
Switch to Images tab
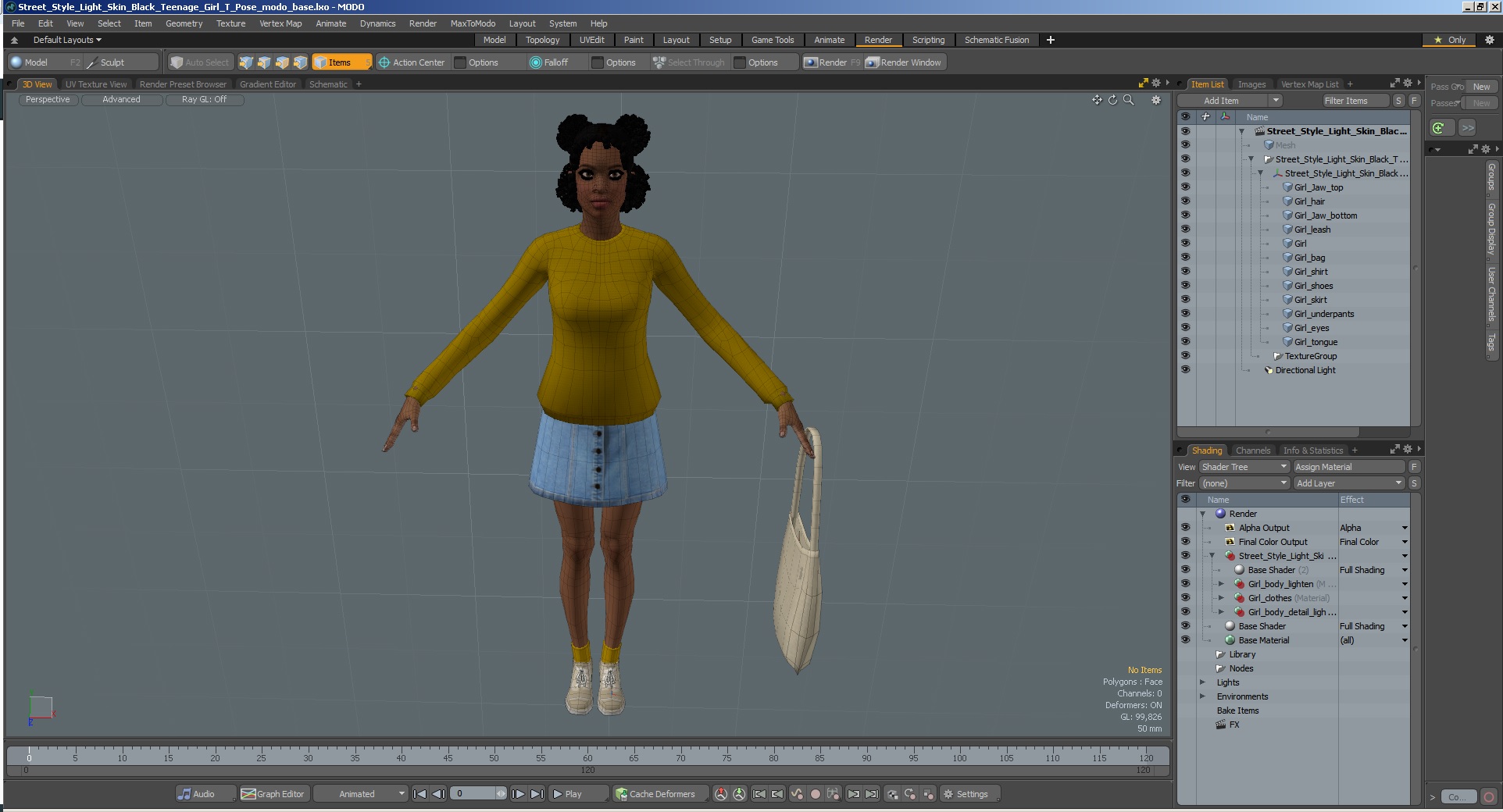tap(1251, 84)
